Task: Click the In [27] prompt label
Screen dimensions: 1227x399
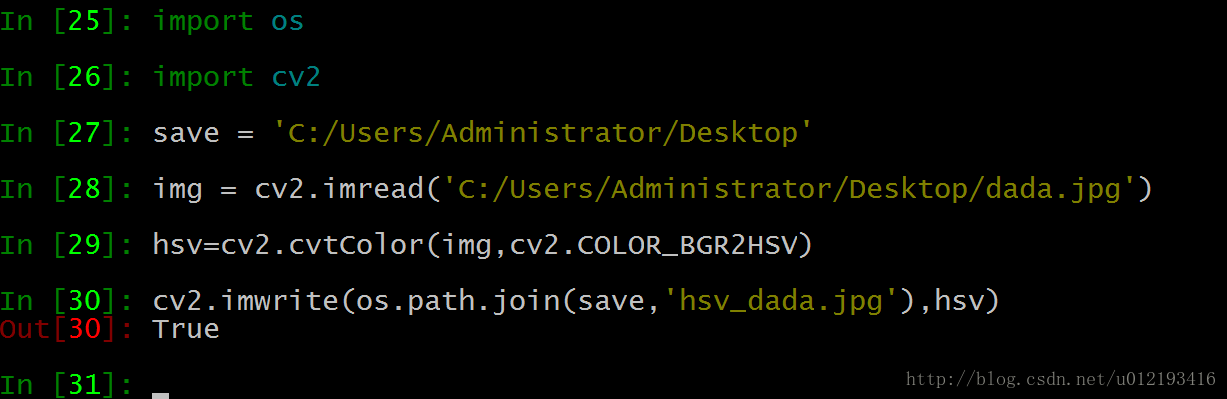Action: (66, 133)
